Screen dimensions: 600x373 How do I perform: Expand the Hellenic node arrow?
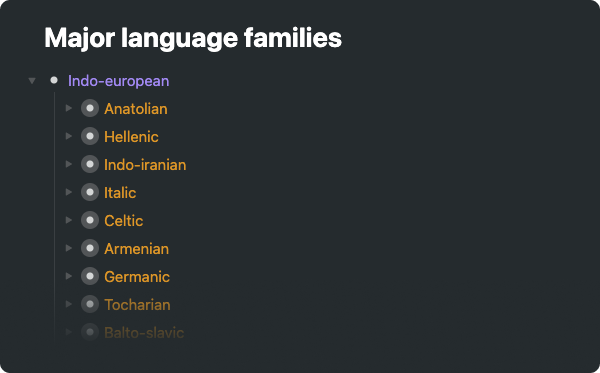(69, 136)
